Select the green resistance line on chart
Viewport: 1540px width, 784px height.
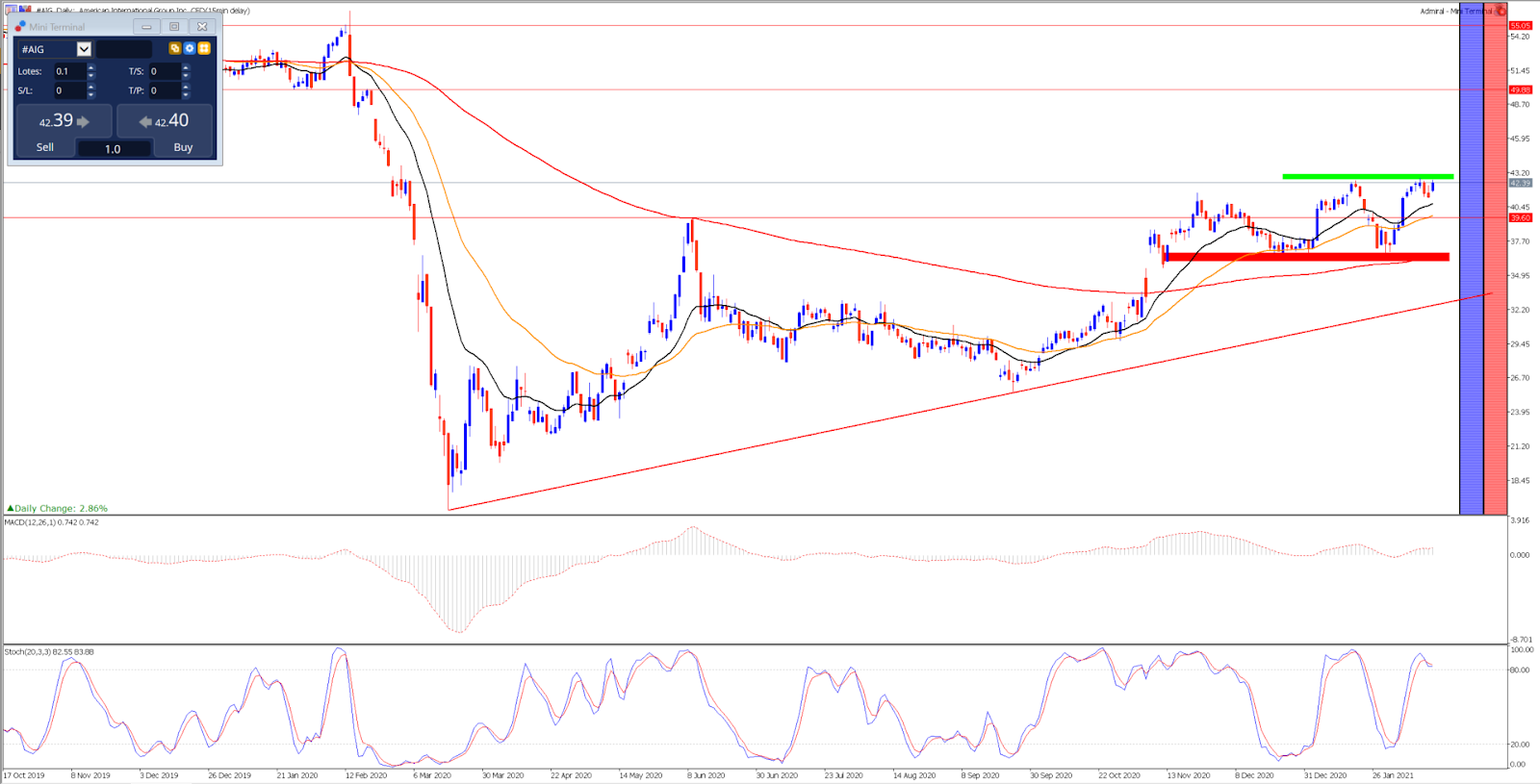[x=1368, y=176]
